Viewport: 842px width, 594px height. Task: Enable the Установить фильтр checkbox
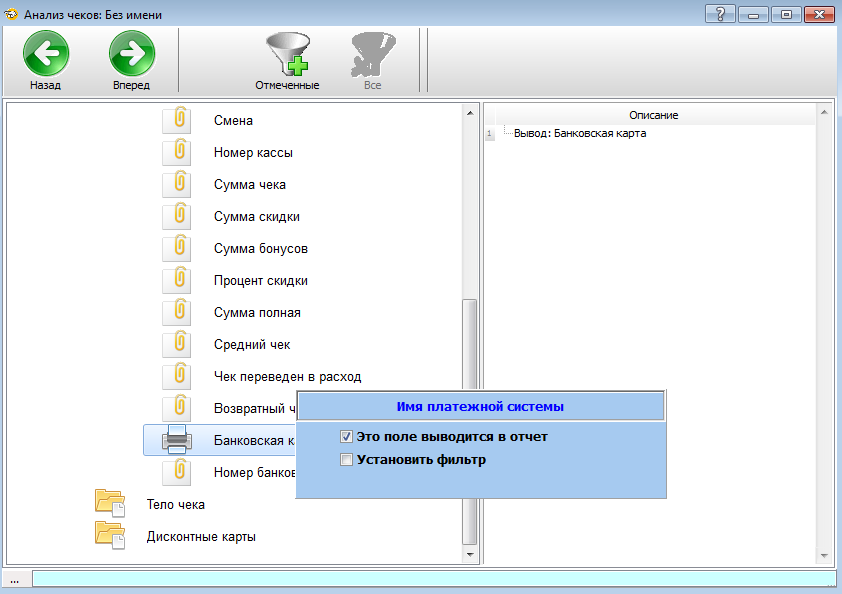(x=346, y=461)
